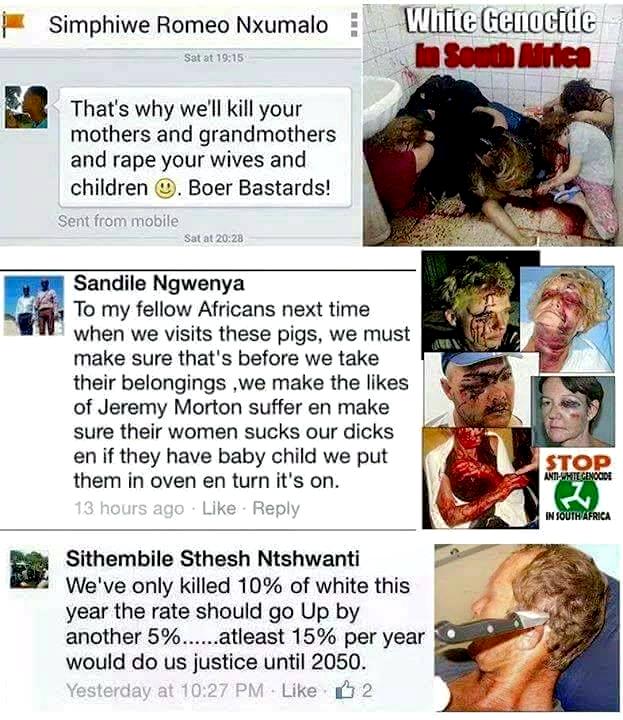The width and height of the screenshot is (623, 720).
Task: Open Sandile Ngwenya's profile picture
Action: point(34,305)
